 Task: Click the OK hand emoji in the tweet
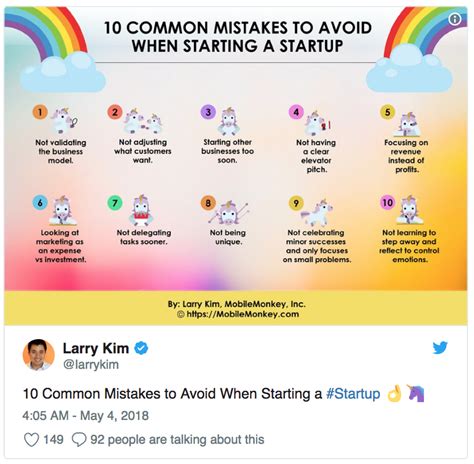click(x=394, y=394)
